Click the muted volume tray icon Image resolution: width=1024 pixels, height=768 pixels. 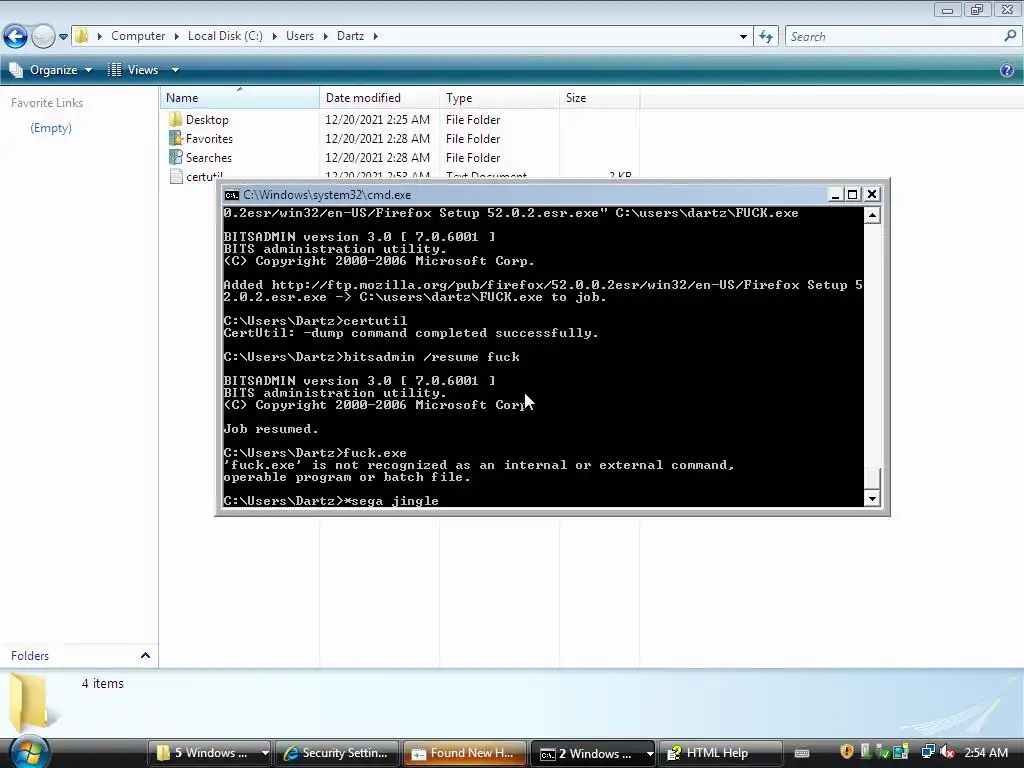pyautogui.click(x=947, y=752)
